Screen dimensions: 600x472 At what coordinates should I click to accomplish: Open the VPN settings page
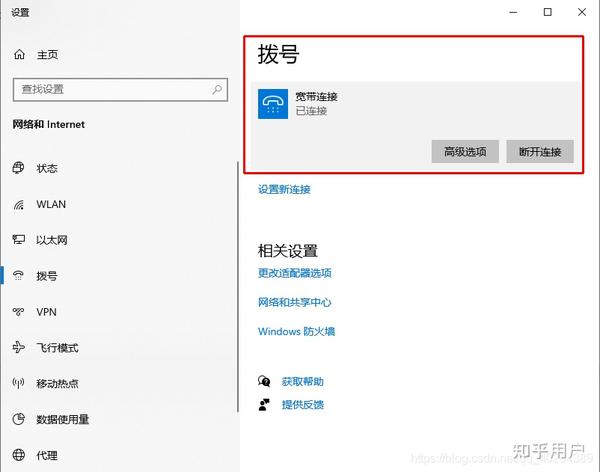click(46, 312)
